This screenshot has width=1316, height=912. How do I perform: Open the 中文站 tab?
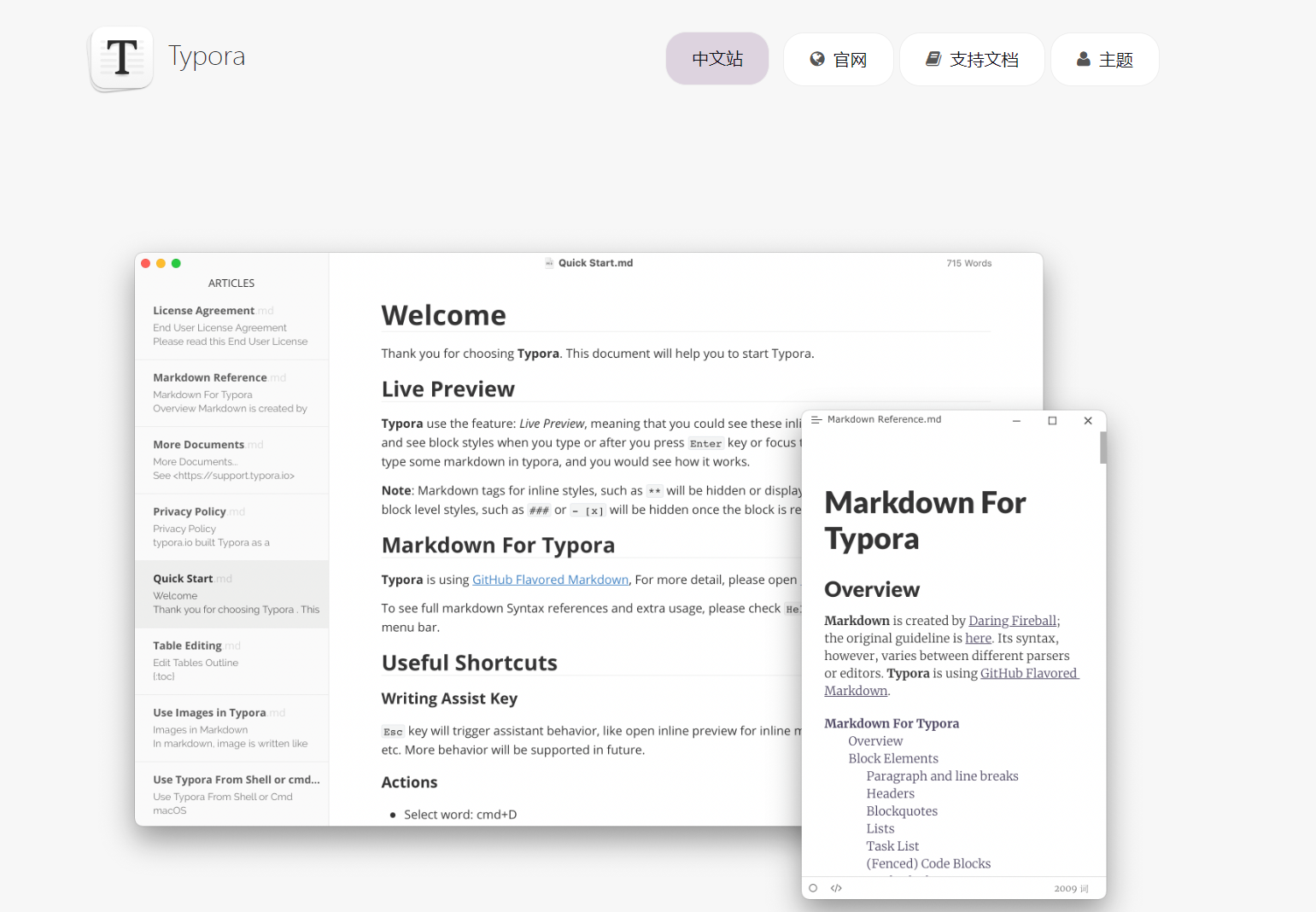(717, 59)
